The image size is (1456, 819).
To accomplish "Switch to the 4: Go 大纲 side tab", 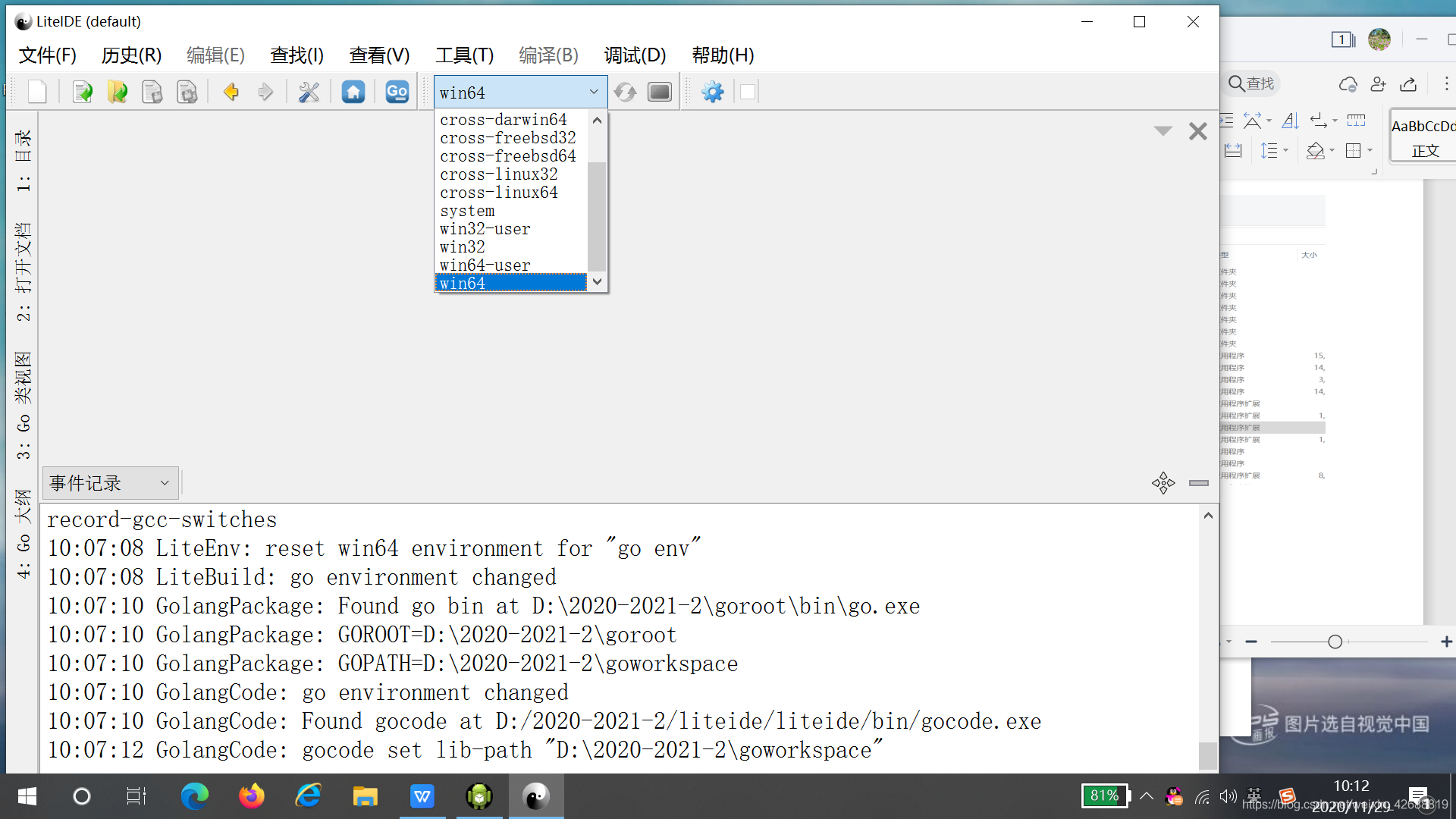I will tap(24, 534).
